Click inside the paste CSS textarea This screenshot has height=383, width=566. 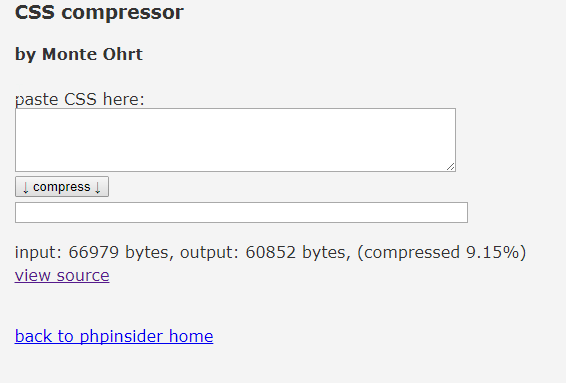click(x=235, y=140)
